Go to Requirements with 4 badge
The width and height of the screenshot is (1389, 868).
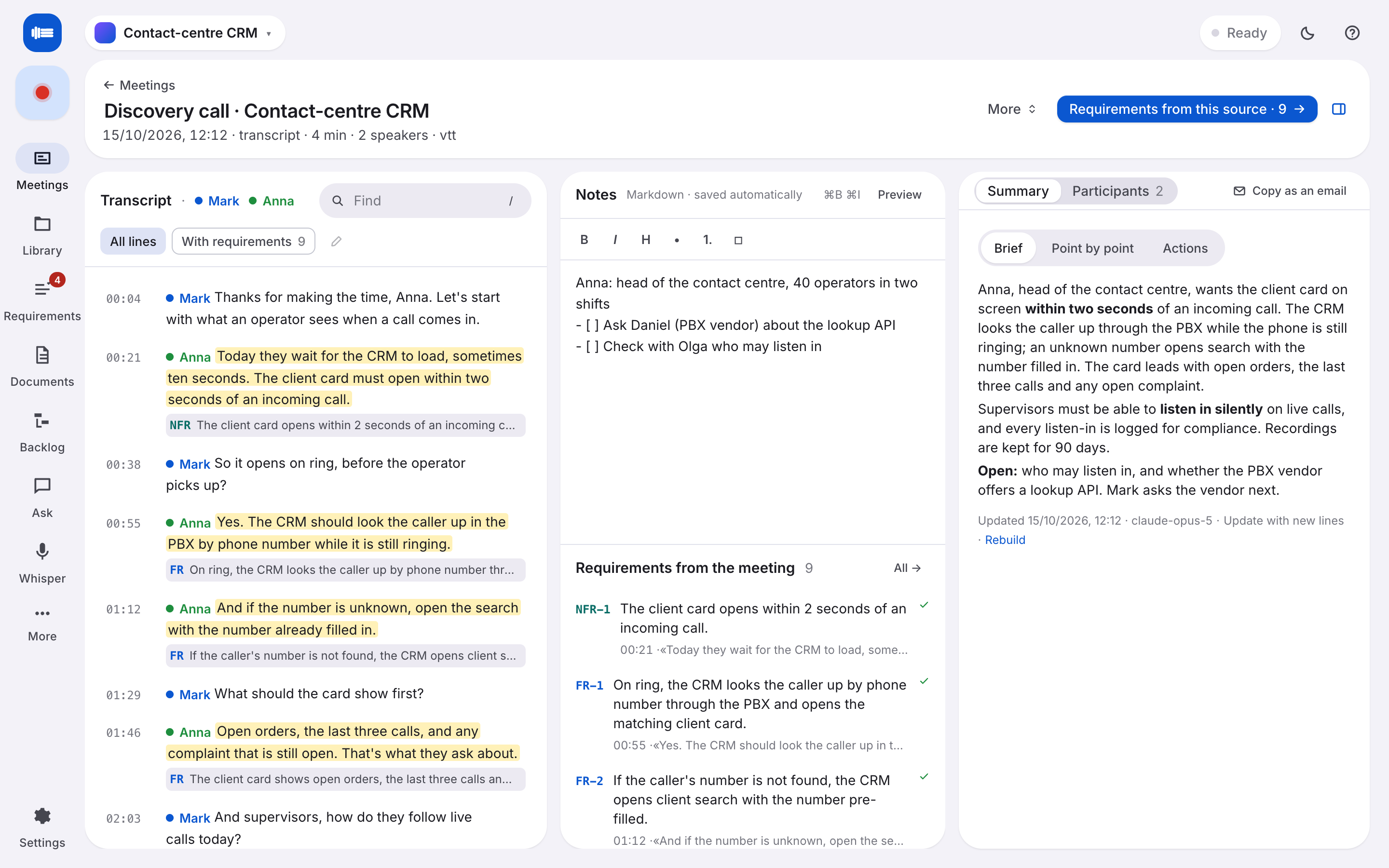(42, 299)
